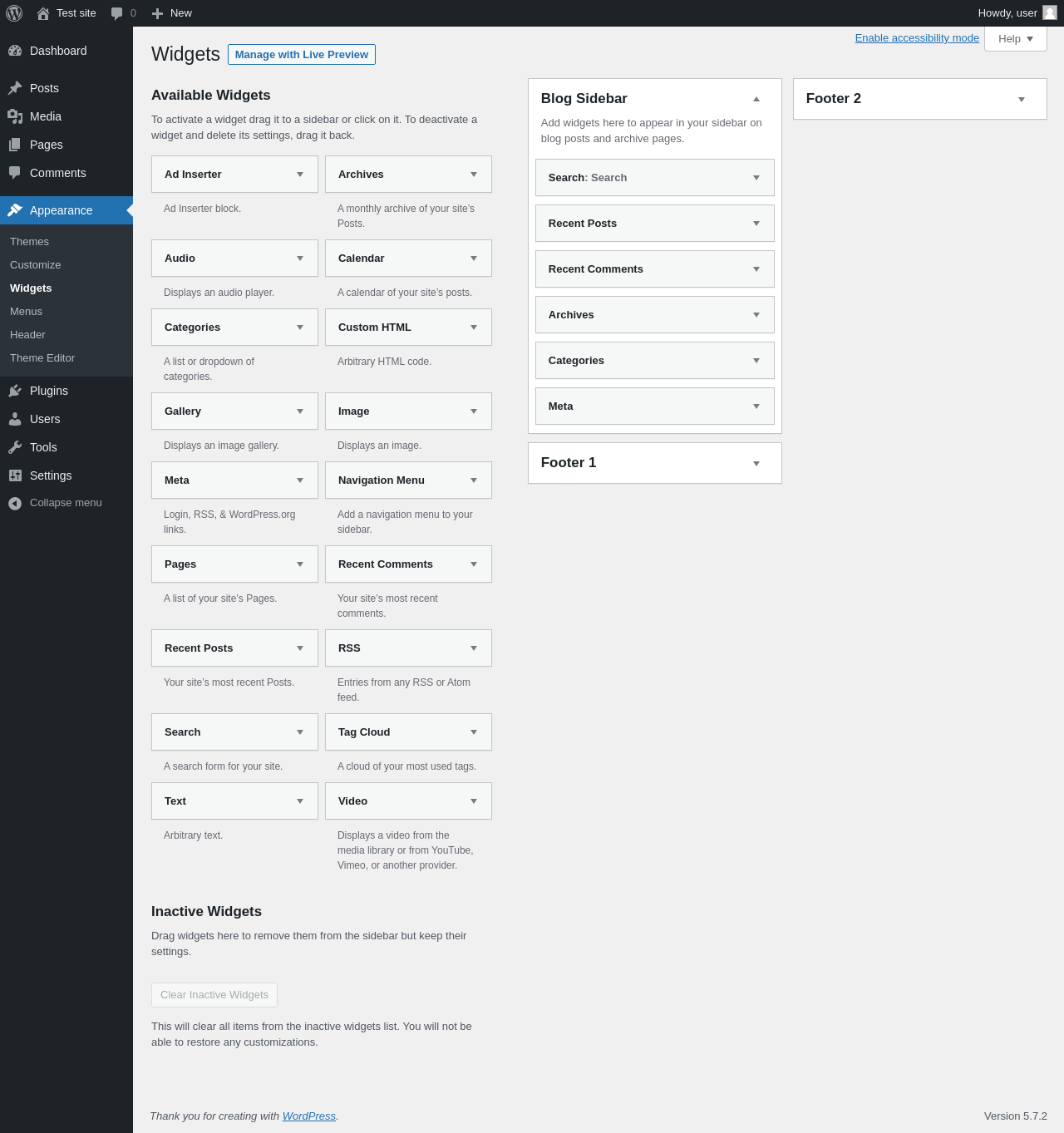Click the Settings sliders icon

[15, 475]
